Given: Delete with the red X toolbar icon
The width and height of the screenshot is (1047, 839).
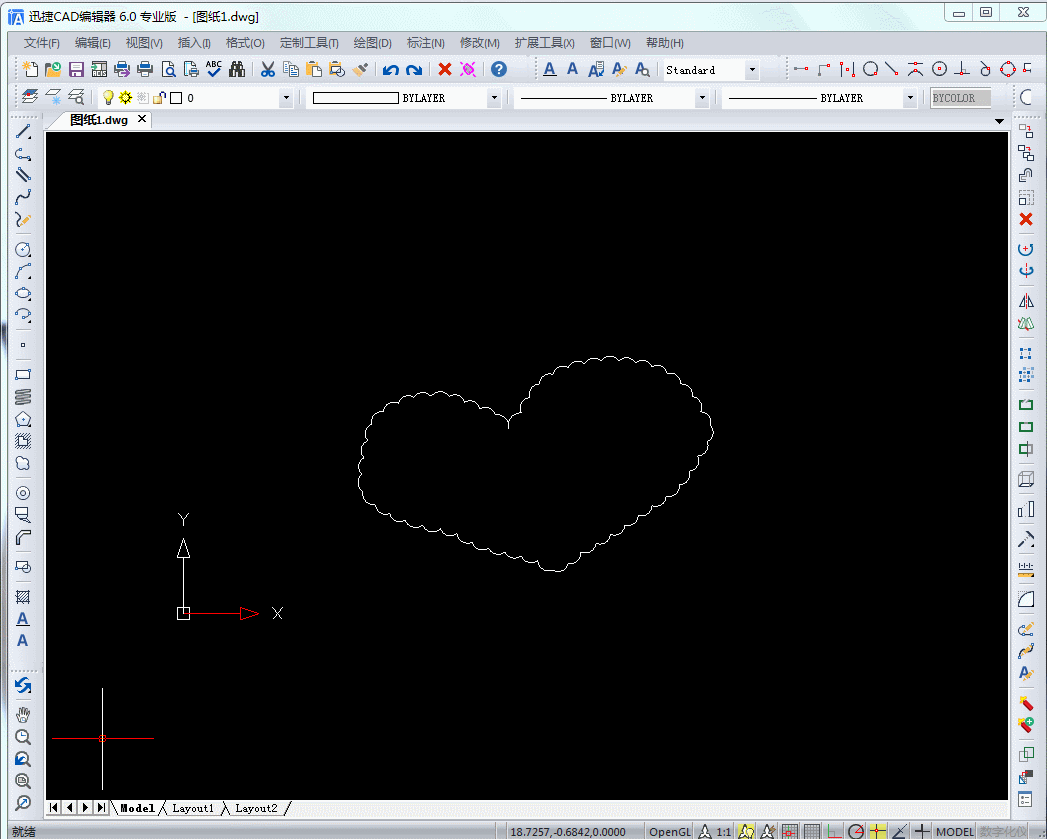Looking at the screenshot, I should pyautogui.click(x=445, y=69).
